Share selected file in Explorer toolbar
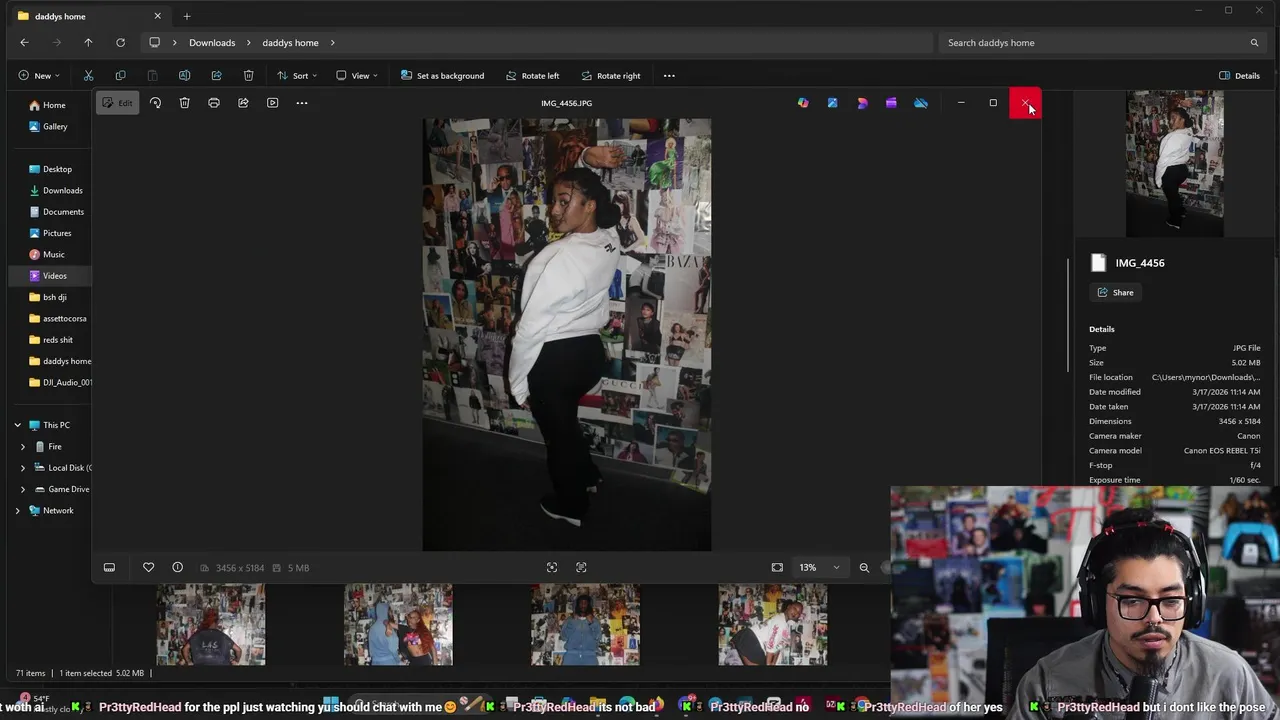Viewport: 1280px width, 720px height. [x=216, y=76]
